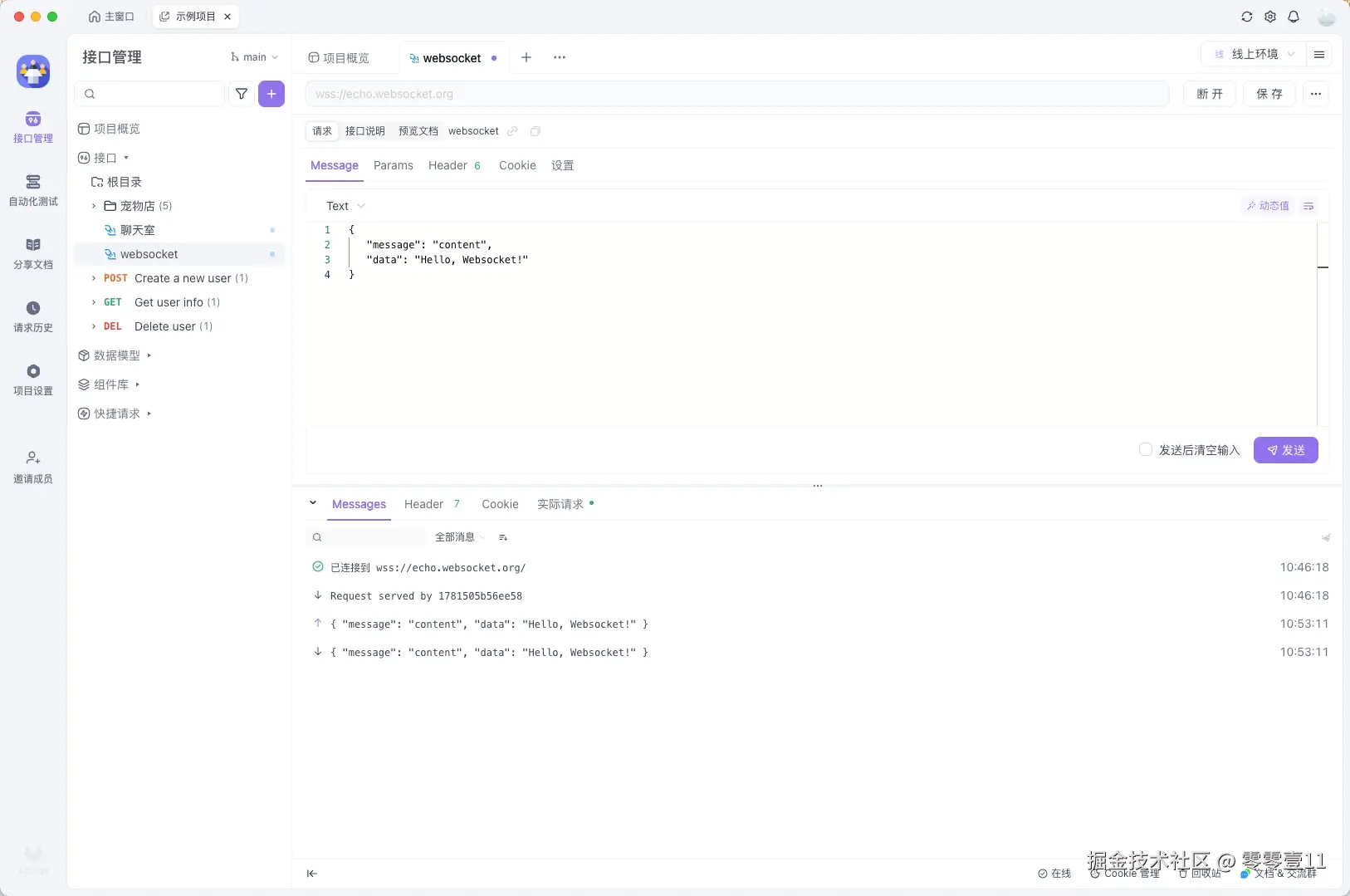This screenshot has width=1350, height=896.
Task: Open a new tab with plus icon
Action: click(x=526, y=57)
